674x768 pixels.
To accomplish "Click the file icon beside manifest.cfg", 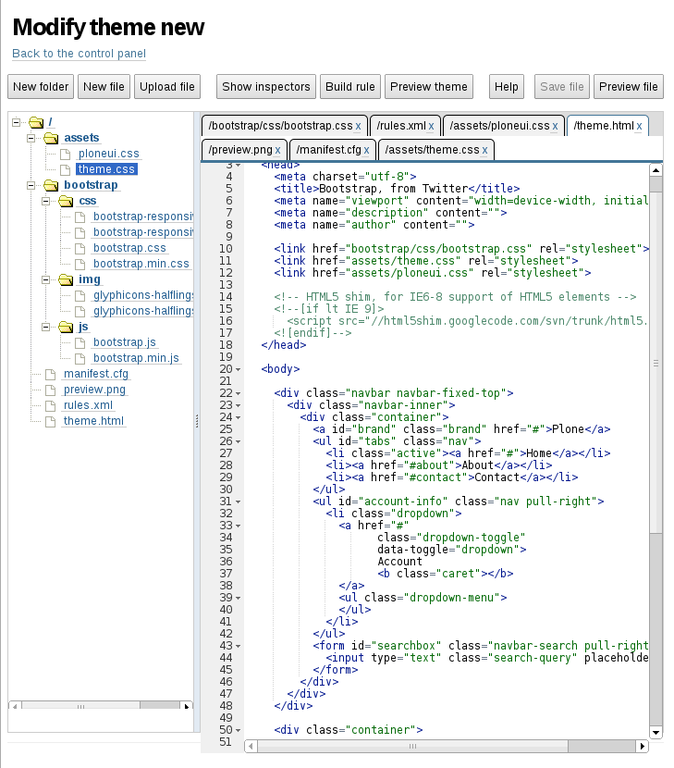I will pos(50,374).
